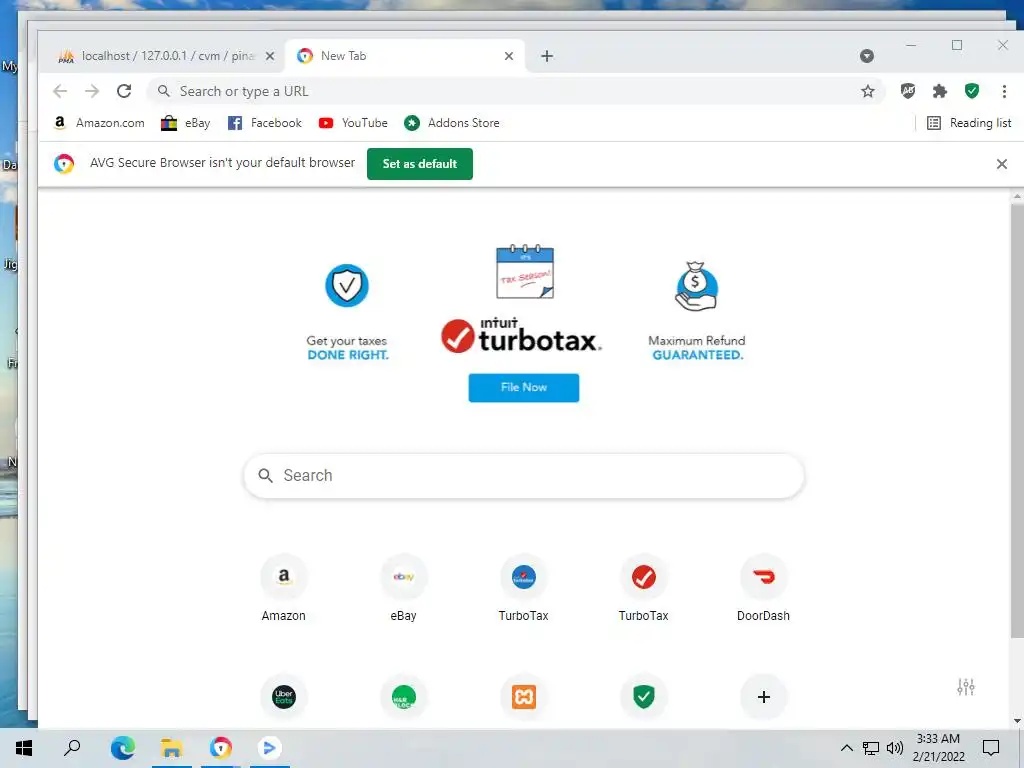Image resolution: width=1024 pixels, height=768 pixels.
Task: Open the Amazon.com bookmark
Action: point(99,123)
